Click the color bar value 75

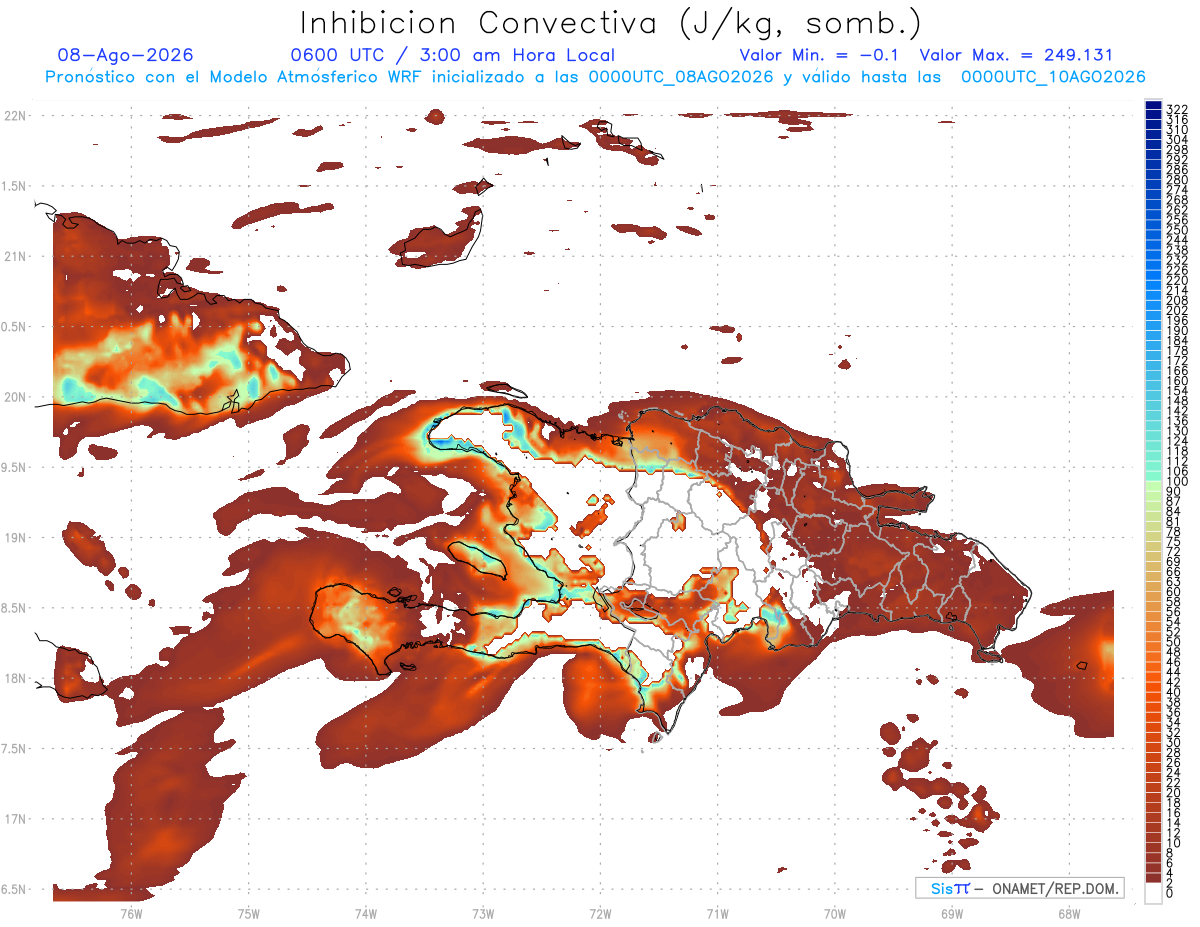click(x=1173, y=541)
